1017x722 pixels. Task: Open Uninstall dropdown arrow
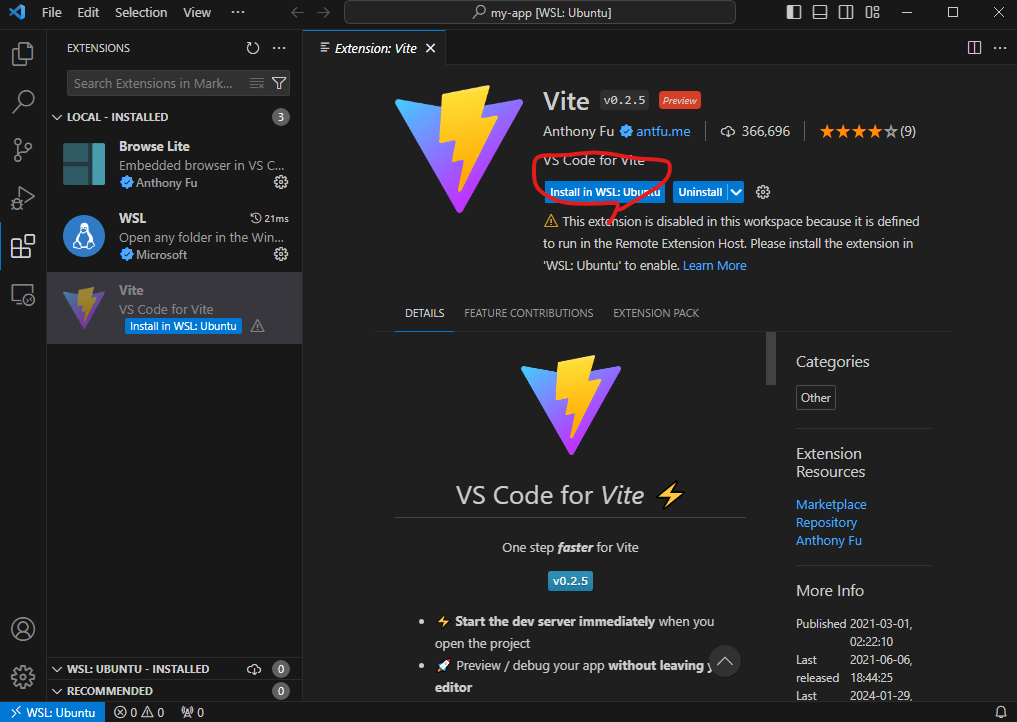[x=736, y=192]
